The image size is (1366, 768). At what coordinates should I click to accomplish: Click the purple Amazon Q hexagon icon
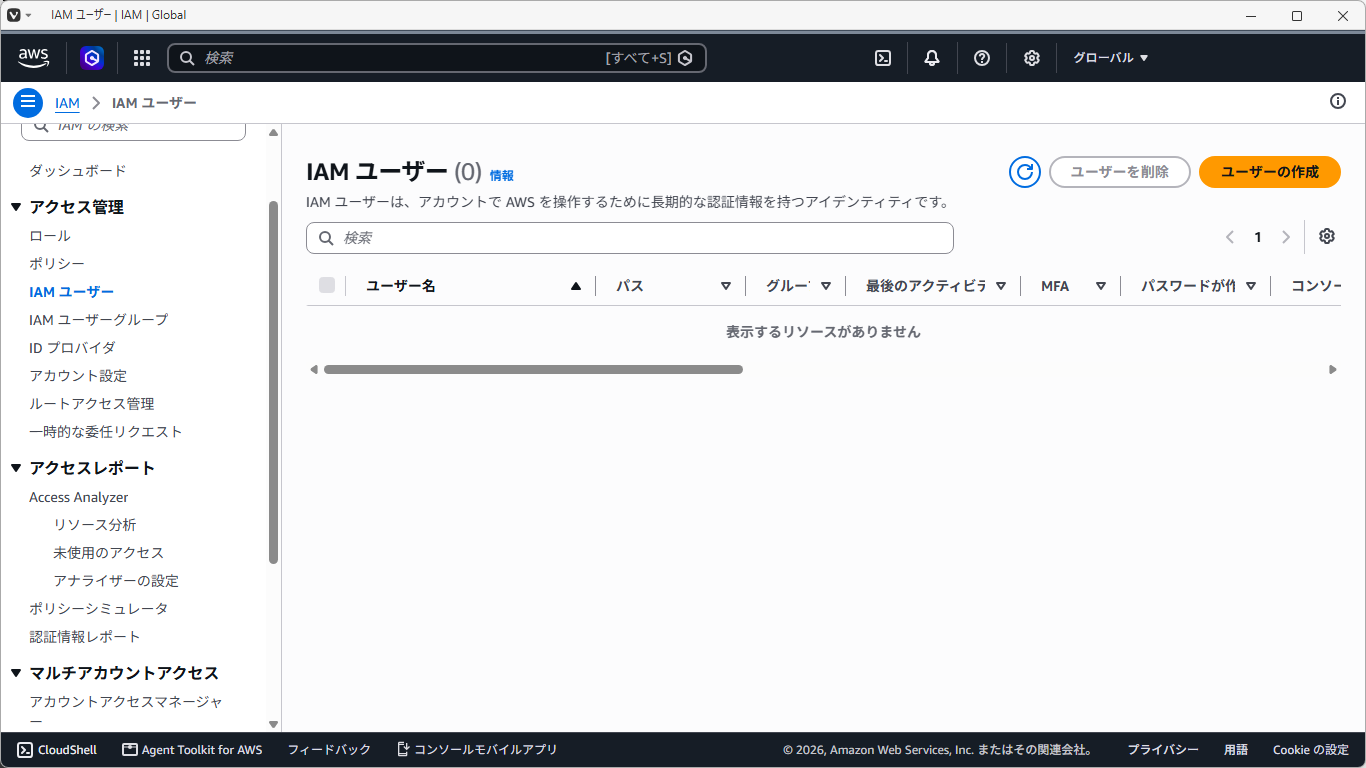92,58
